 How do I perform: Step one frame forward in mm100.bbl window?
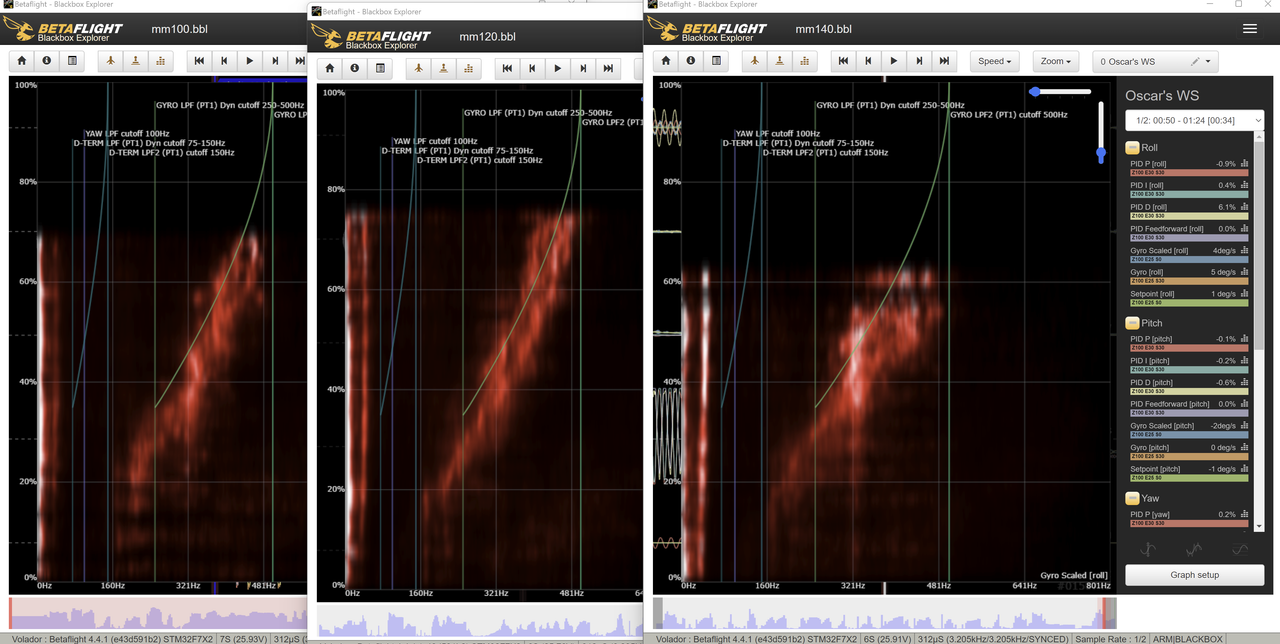tap(275, 61)
